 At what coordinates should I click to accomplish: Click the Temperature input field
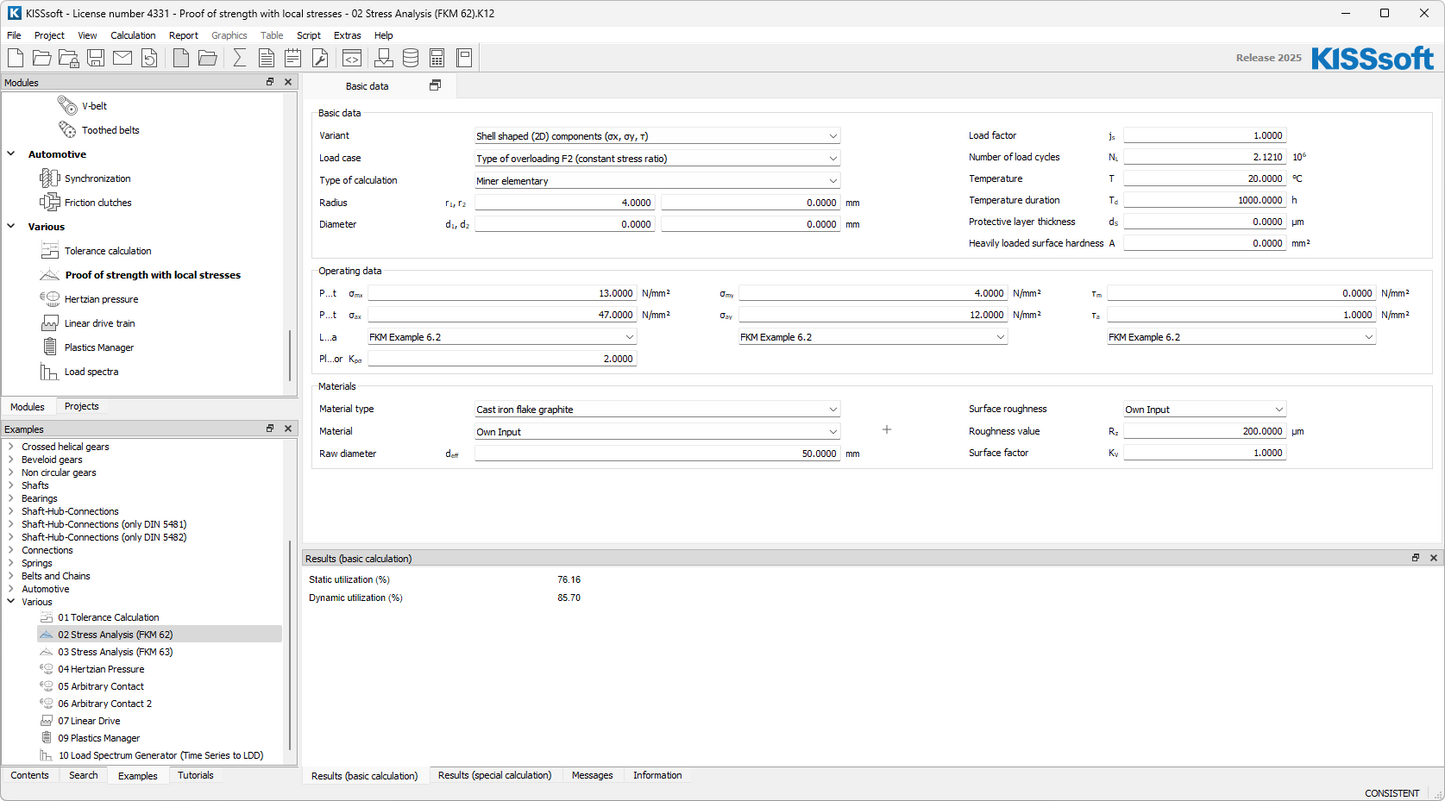1204,179
